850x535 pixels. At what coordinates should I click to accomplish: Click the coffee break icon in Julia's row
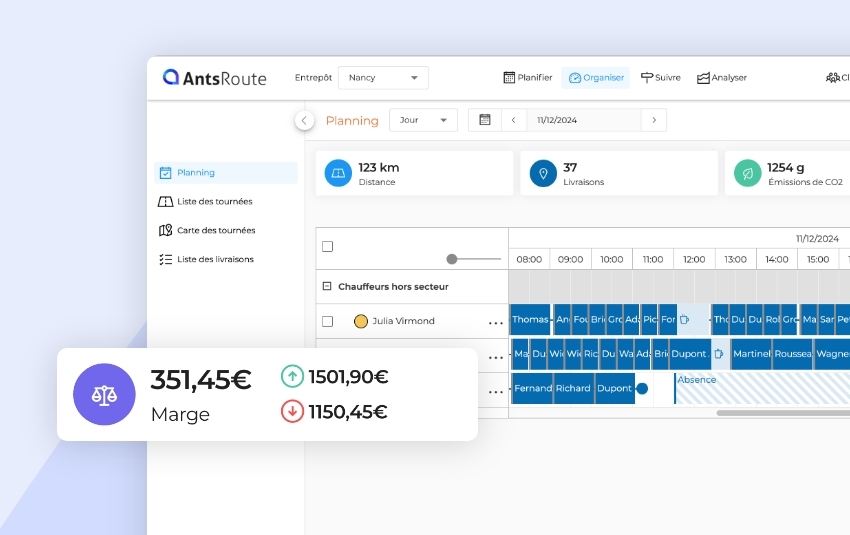pos(685,320)
